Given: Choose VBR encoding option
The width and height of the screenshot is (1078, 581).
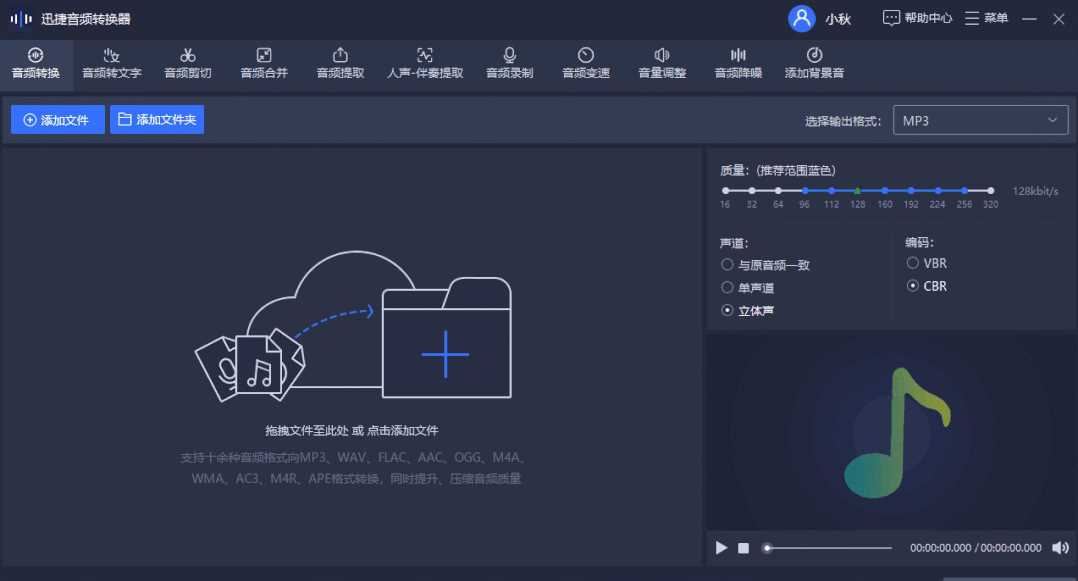Looking at the screenshot, I should pyautogui.click(x=912, y=263).
